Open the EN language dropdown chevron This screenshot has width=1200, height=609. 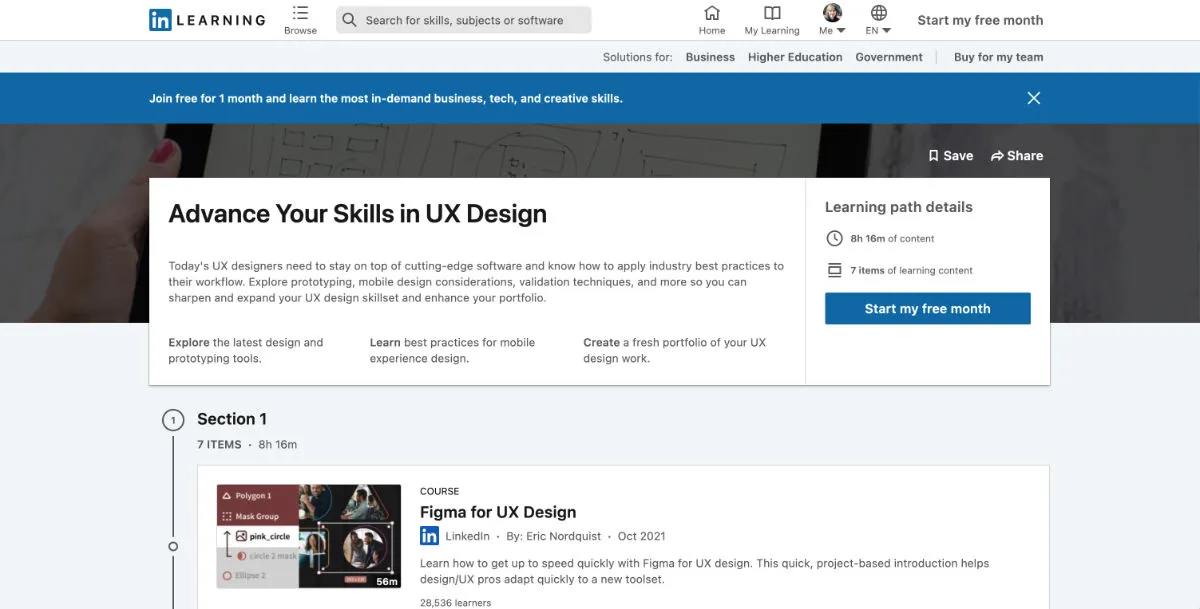(x=888, y=28)
